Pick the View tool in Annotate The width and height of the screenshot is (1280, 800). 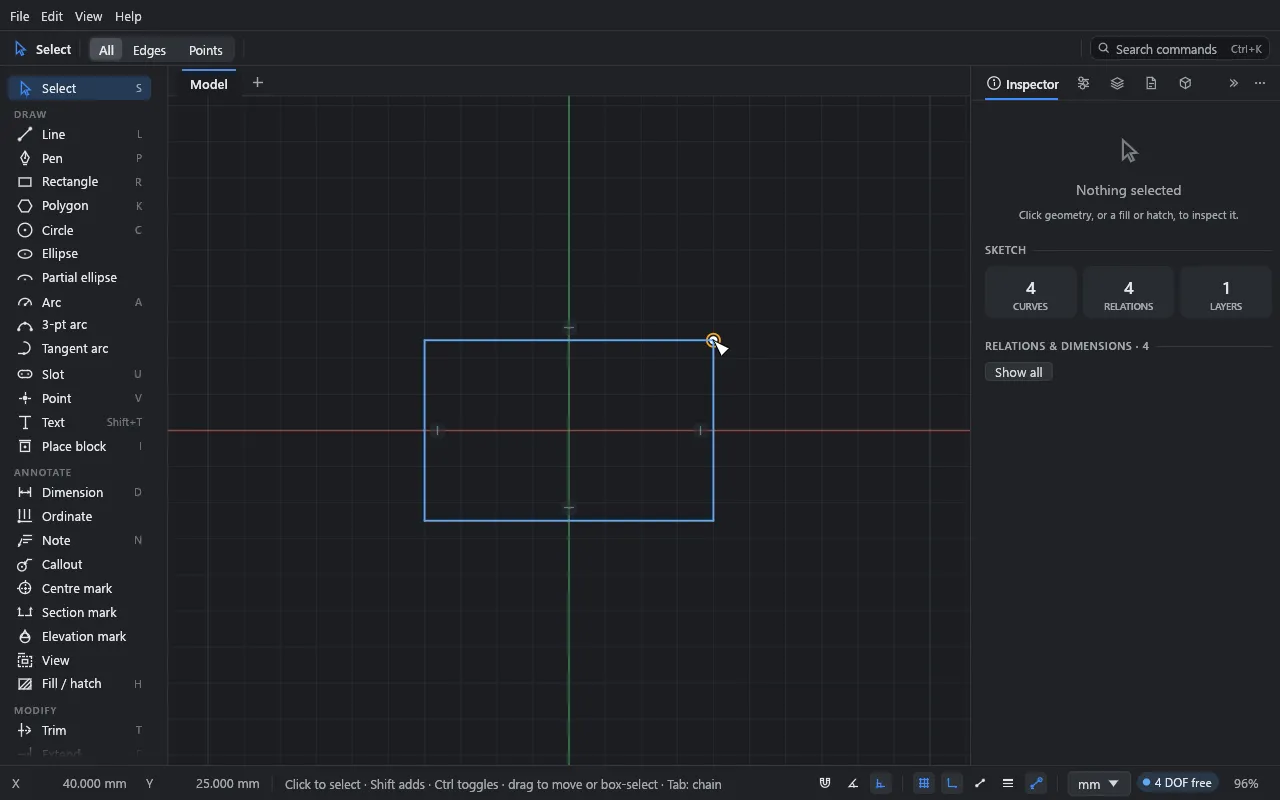point(80,660)
